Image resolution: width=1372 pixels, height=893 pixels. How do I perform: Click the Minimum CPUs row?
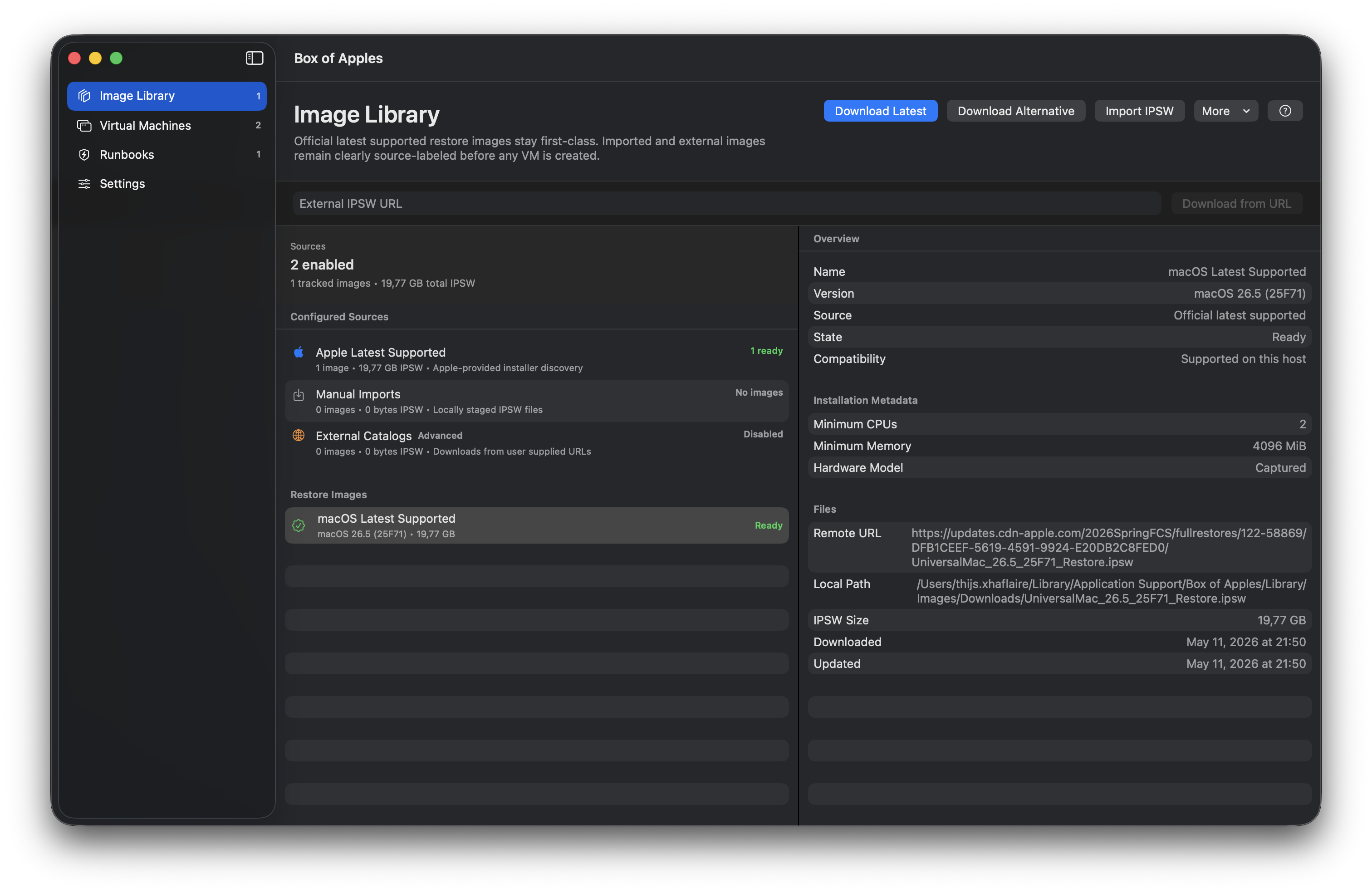click(x=1059, y=424)
